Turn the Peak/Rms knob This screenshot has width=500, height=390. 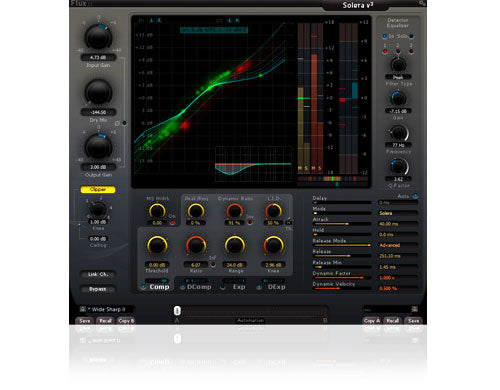click(x=196, y=211)
